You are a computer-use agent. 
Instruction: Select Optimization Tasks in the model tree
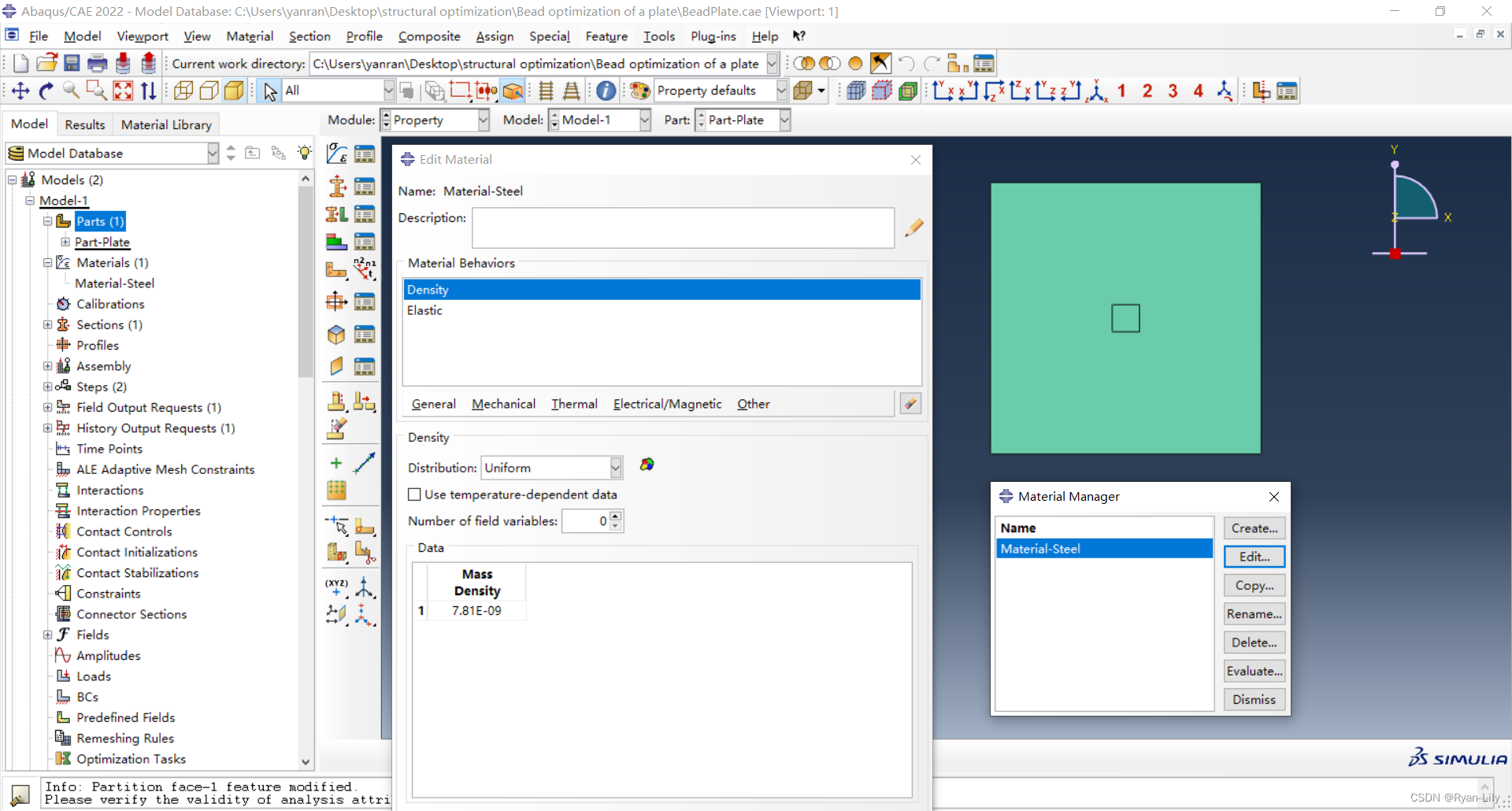131,759
